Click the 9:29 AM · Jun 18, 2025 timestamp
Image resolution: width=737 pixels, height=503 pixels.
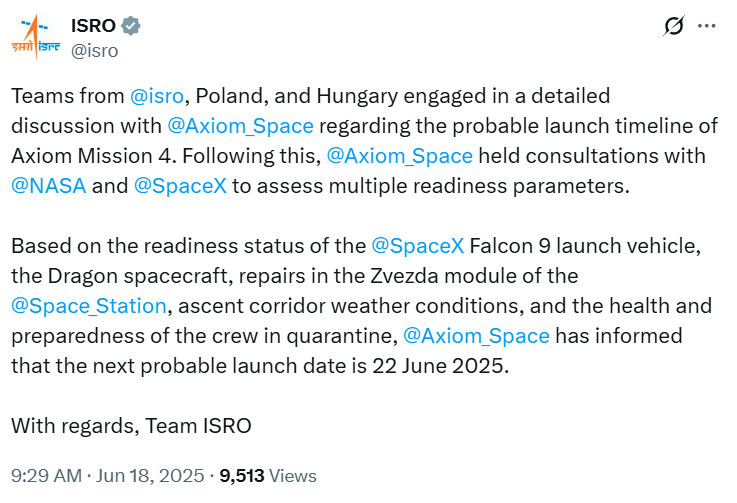pos(107,476)
